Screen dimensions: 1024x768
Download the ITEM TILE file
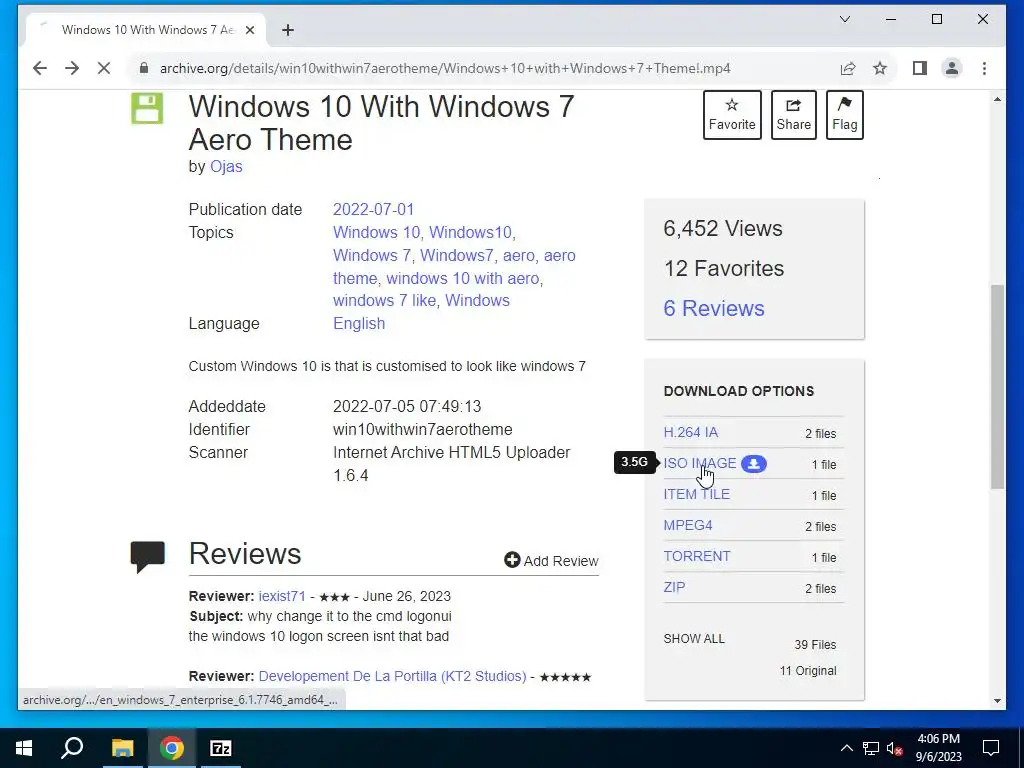696,494
